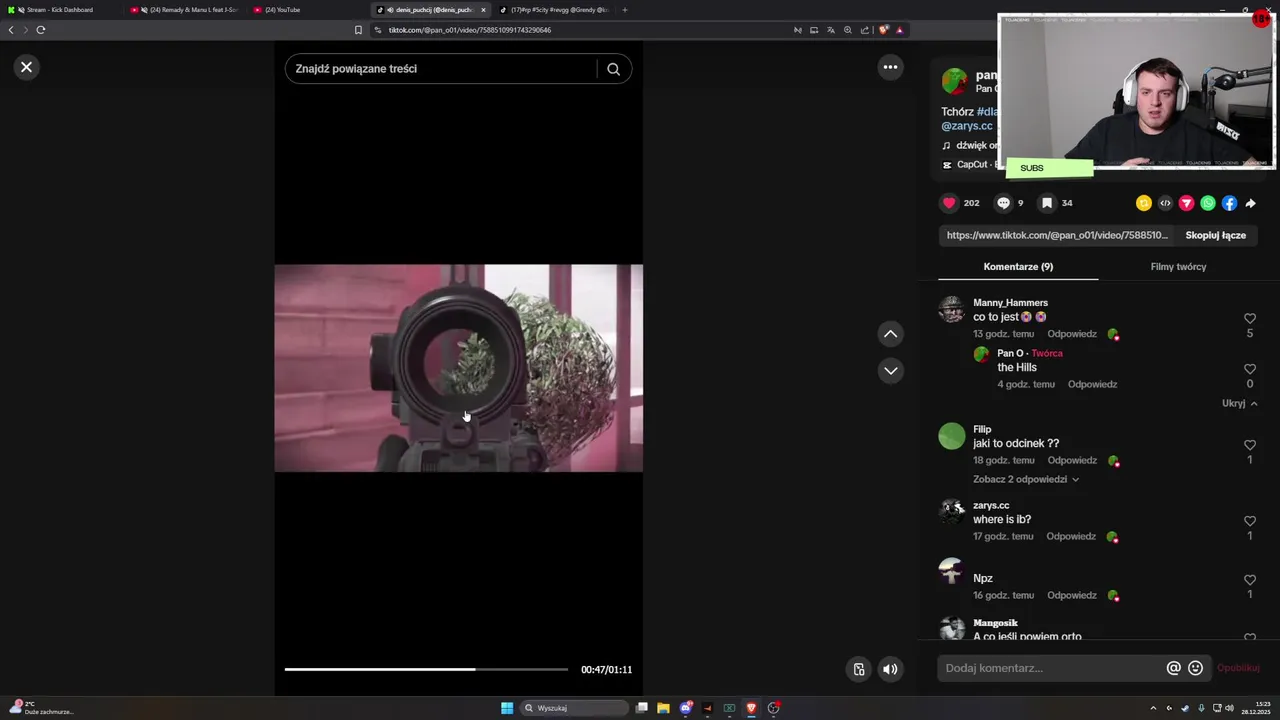Share via the Facebook icon
This screenshot has height=720, width=1280.
tap(1229, 203)
